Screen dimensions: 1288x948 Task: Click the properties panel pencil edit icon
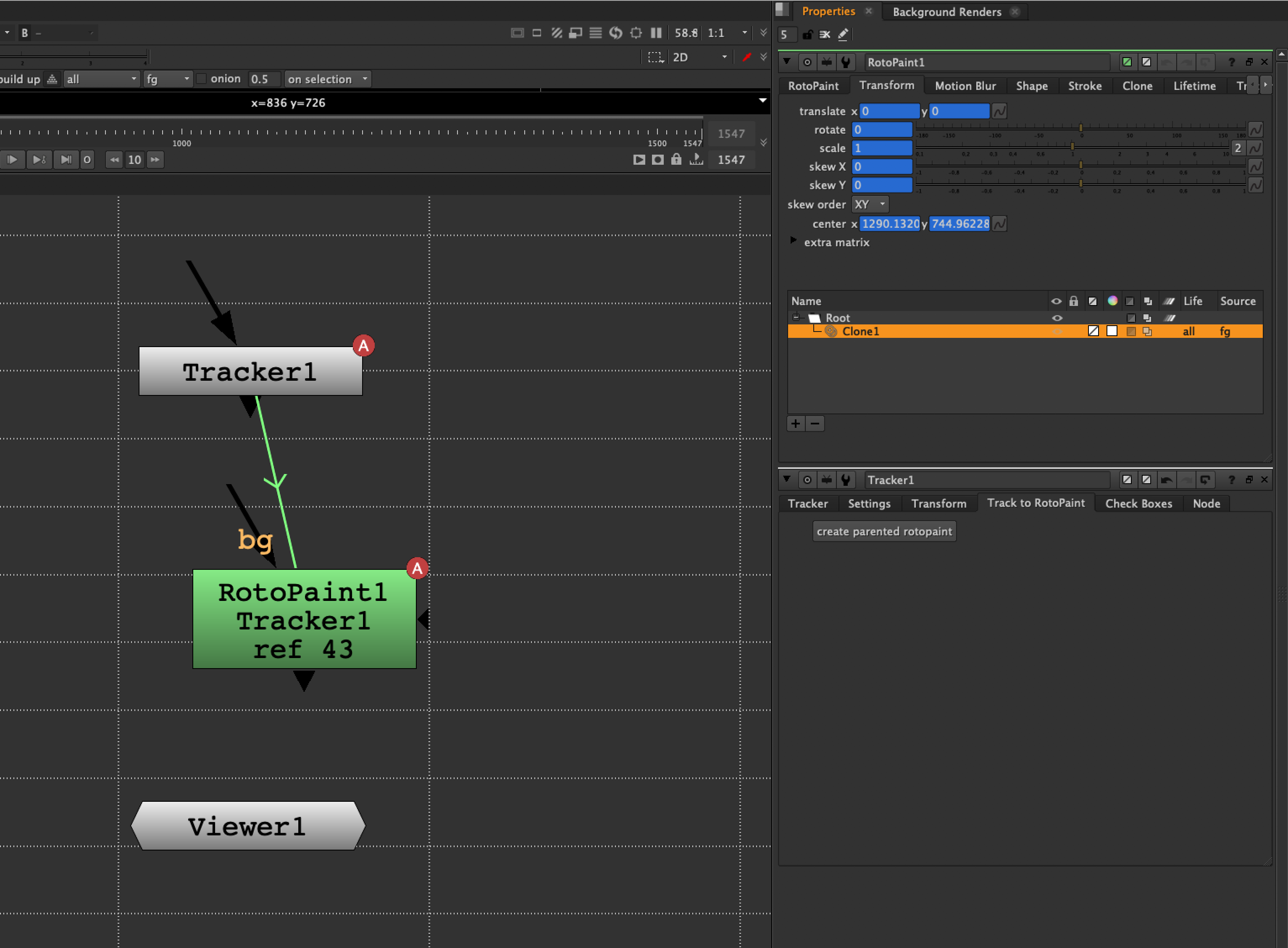[843, 34]
